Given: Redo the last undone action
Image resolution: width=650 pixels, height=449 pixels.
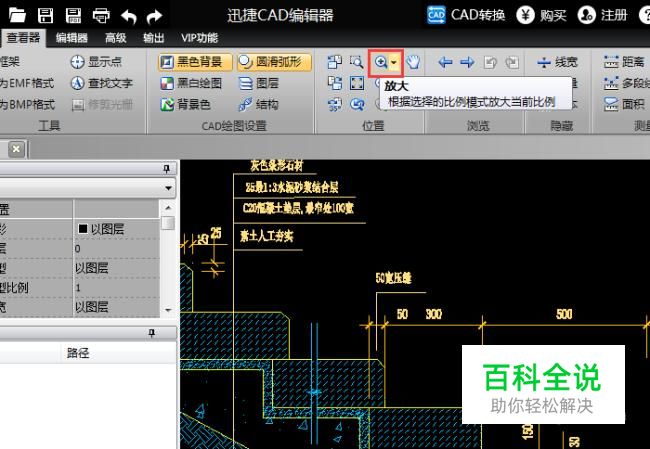Looking at the screenshot, I should coord(154,17).
